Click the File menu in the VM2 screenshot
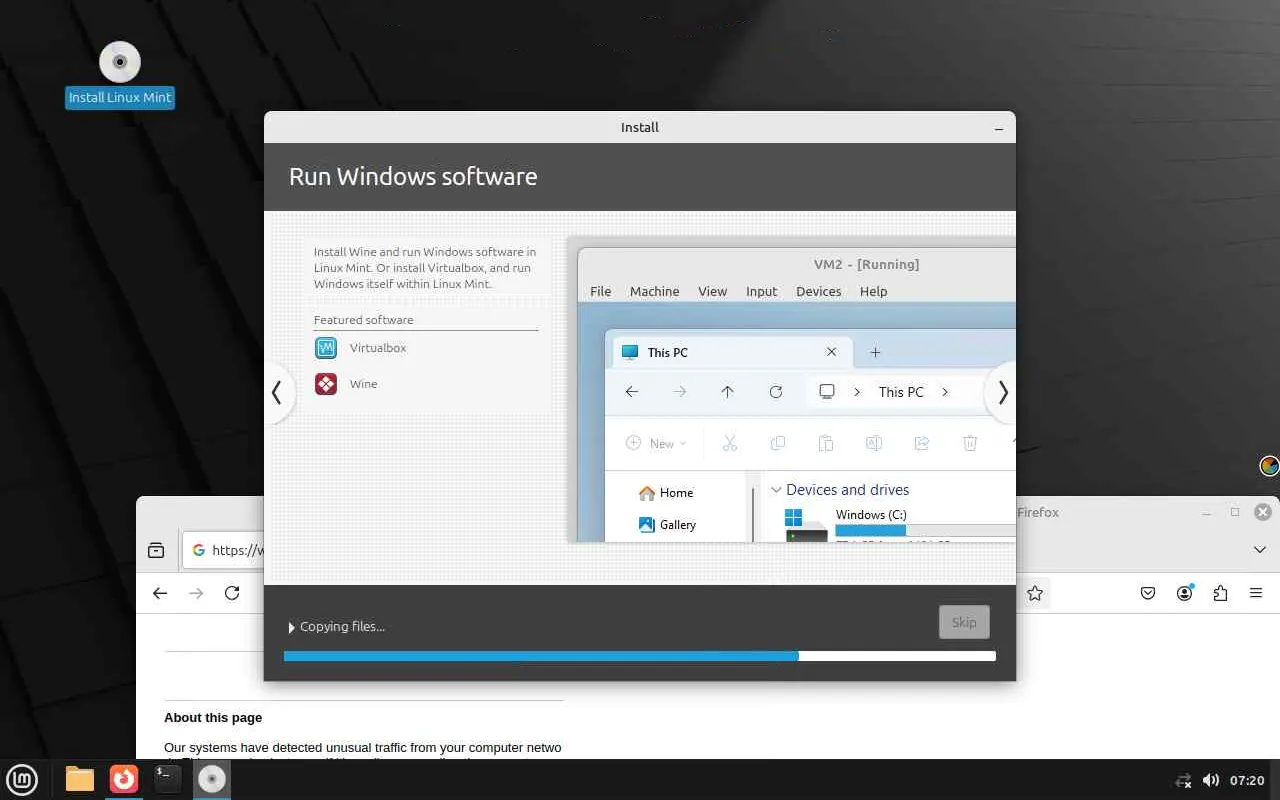The width and height of the screenshot is (1280, 800). click(x=600, y=291)
